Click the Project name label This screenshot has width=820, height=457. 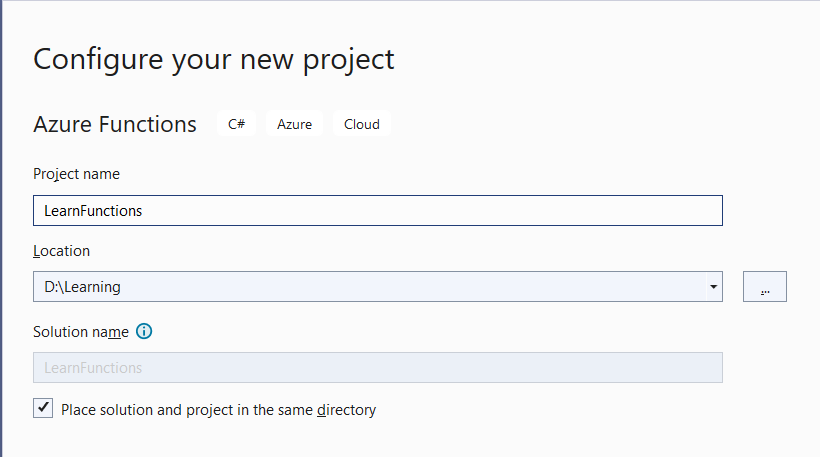76,174
